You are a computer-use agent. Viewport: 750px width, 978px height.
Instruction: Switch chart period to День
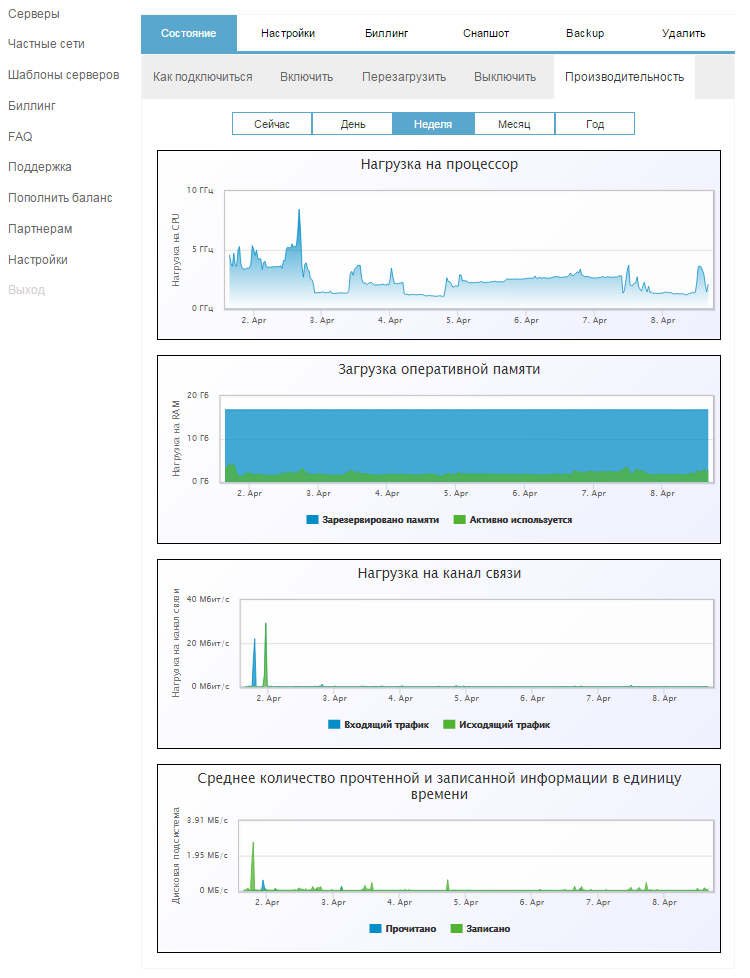point(352,124)
